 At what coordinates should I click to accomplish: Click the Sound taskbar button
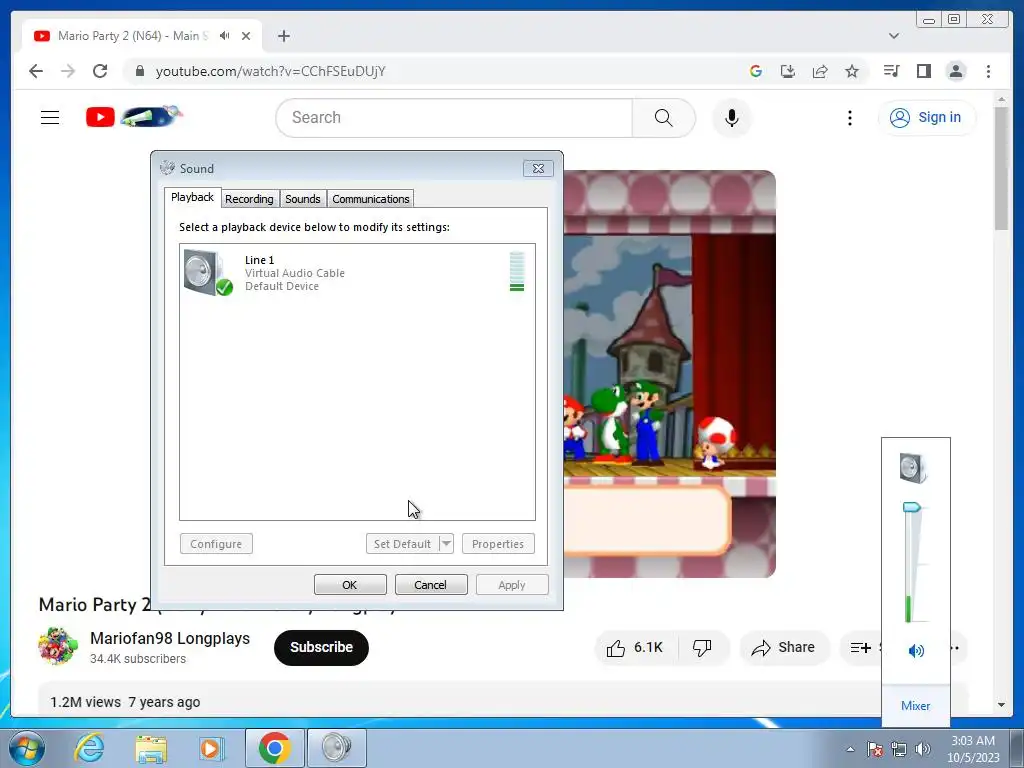[336, 748]
